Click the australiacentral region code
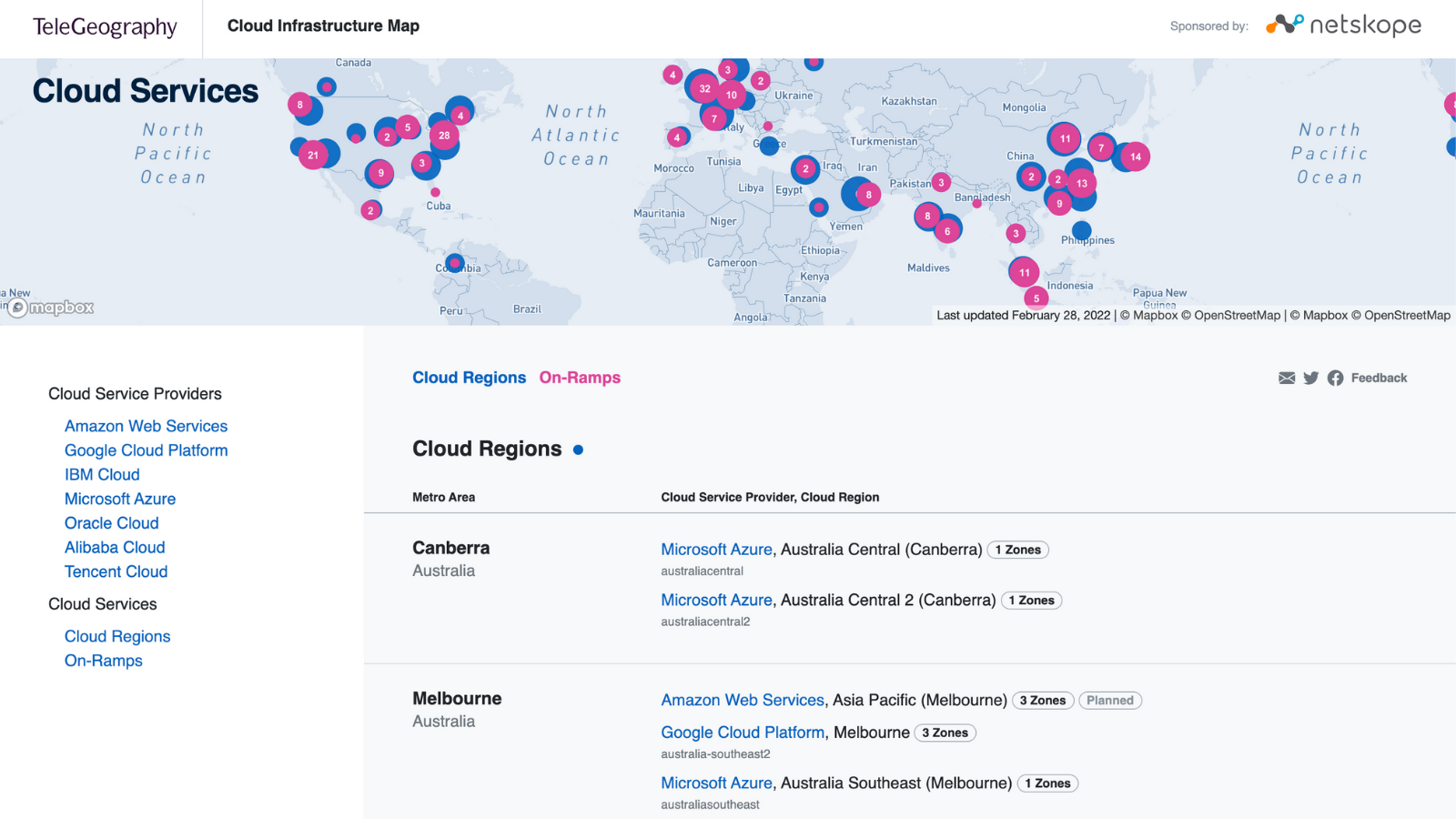The image size is (1456, 819). click(702, 571)
